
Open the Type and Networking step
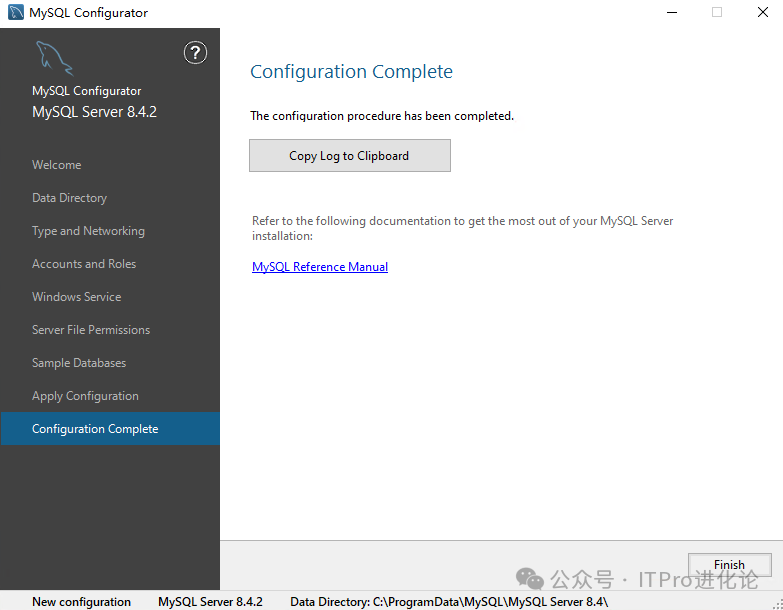(88, 231)
